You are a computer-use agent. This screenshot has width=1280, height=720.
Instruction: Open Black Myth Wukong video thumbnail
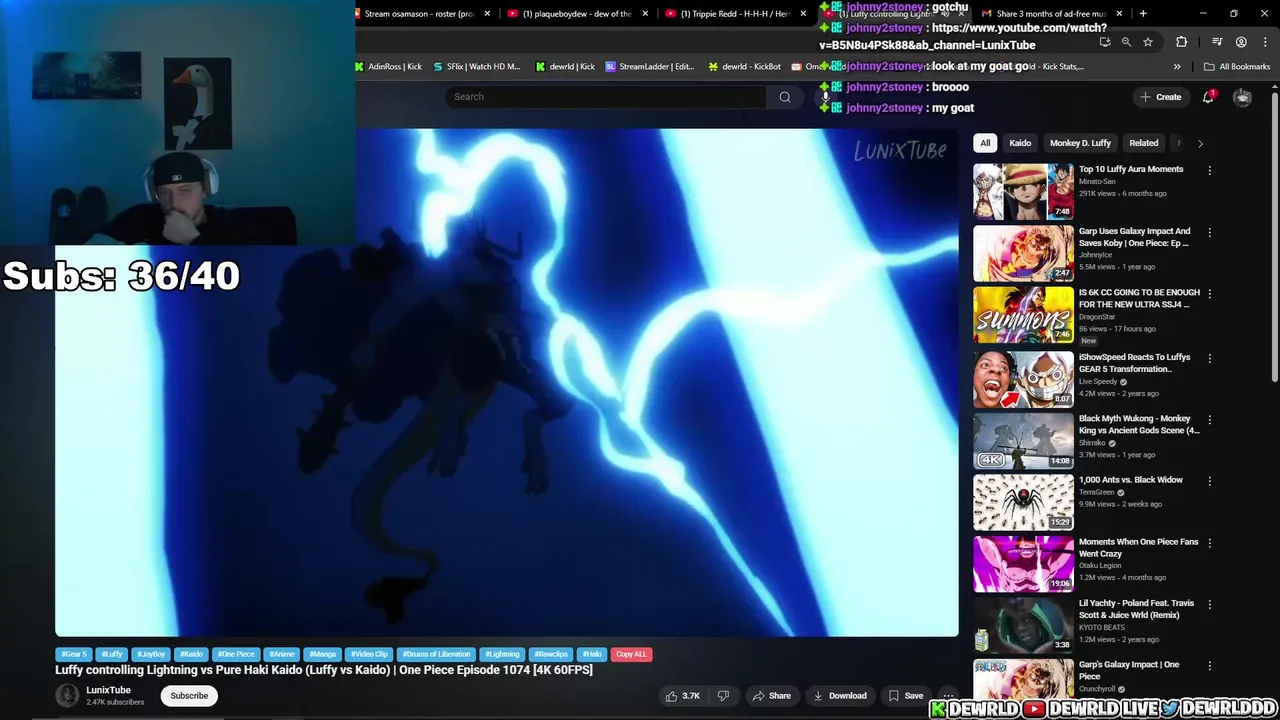coord(1023,440)
